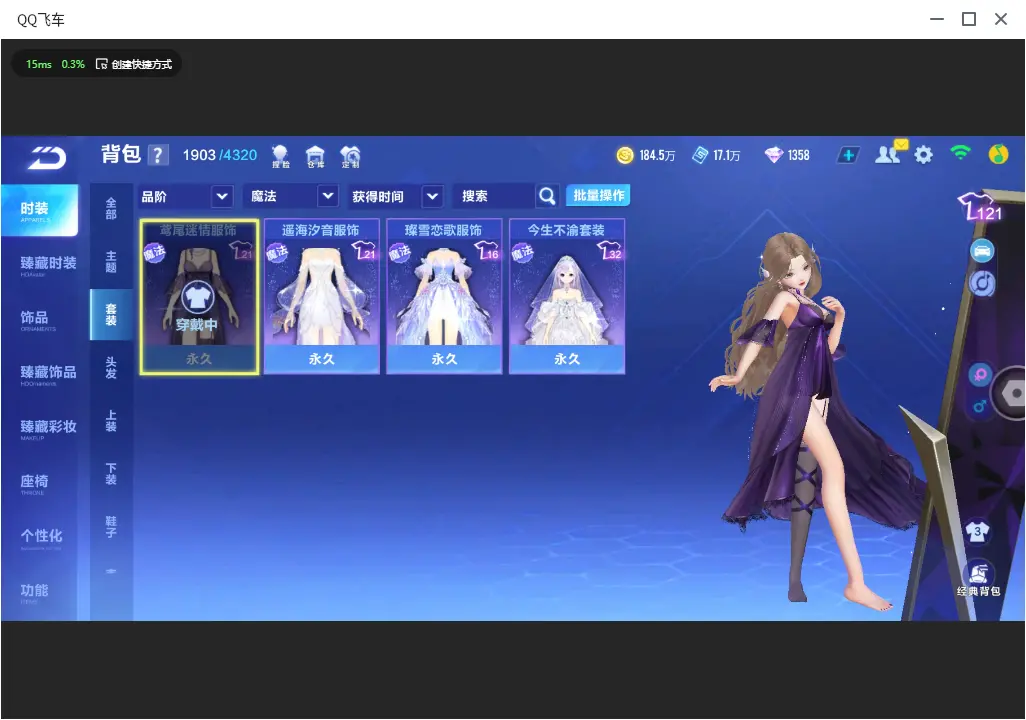Click the hexagon joystick control

coord(1011,393)
